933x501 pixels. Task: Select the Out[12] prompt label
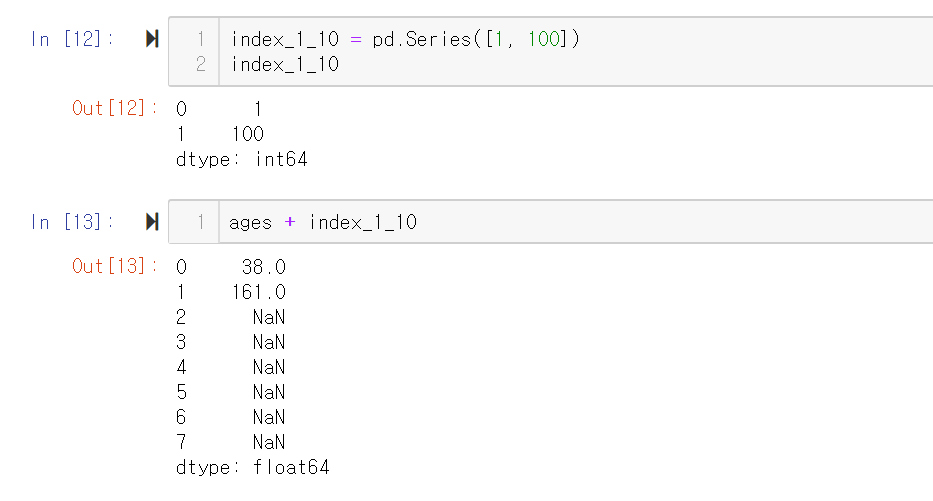pos(115,108)
